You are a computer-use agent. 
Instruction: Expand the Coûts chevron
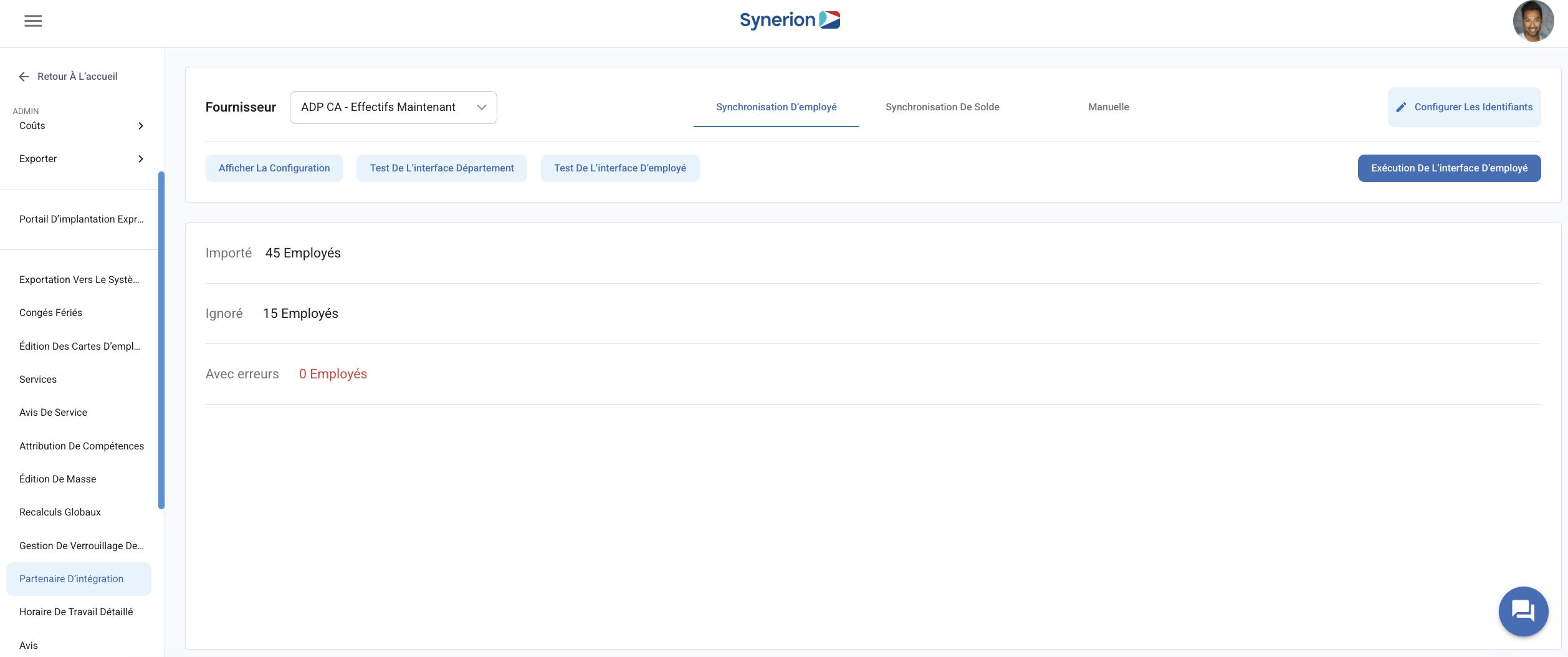point(141,126)
